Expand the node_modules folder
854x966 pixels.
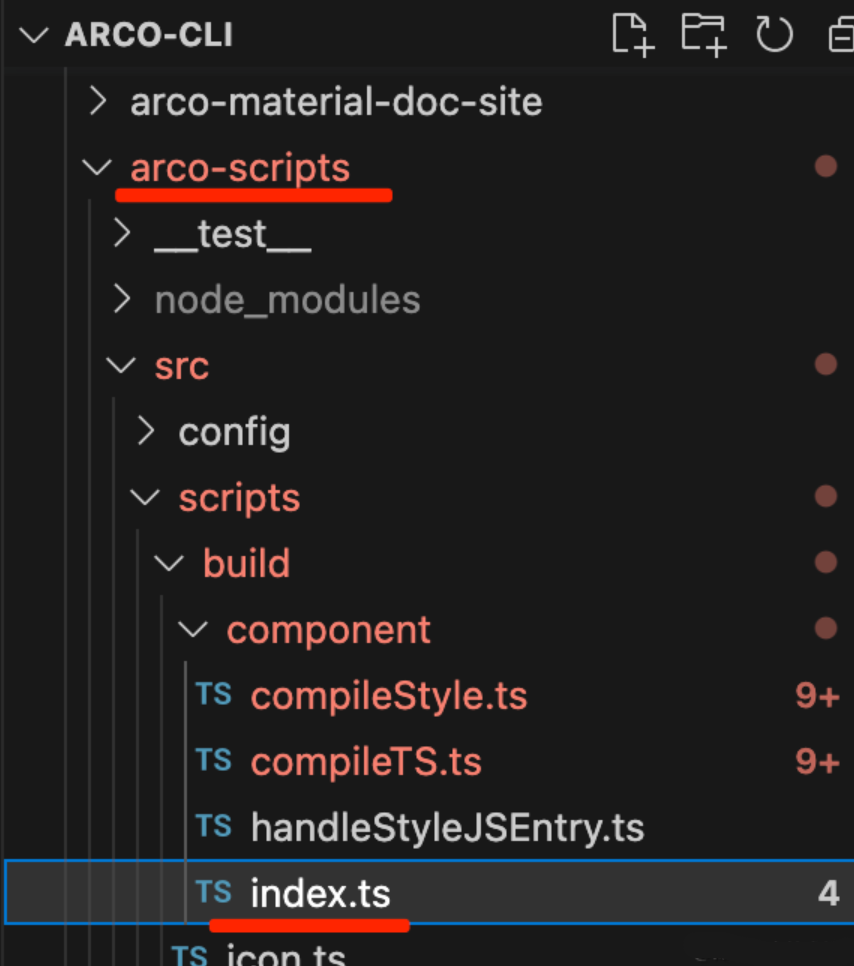click(122, 300)
